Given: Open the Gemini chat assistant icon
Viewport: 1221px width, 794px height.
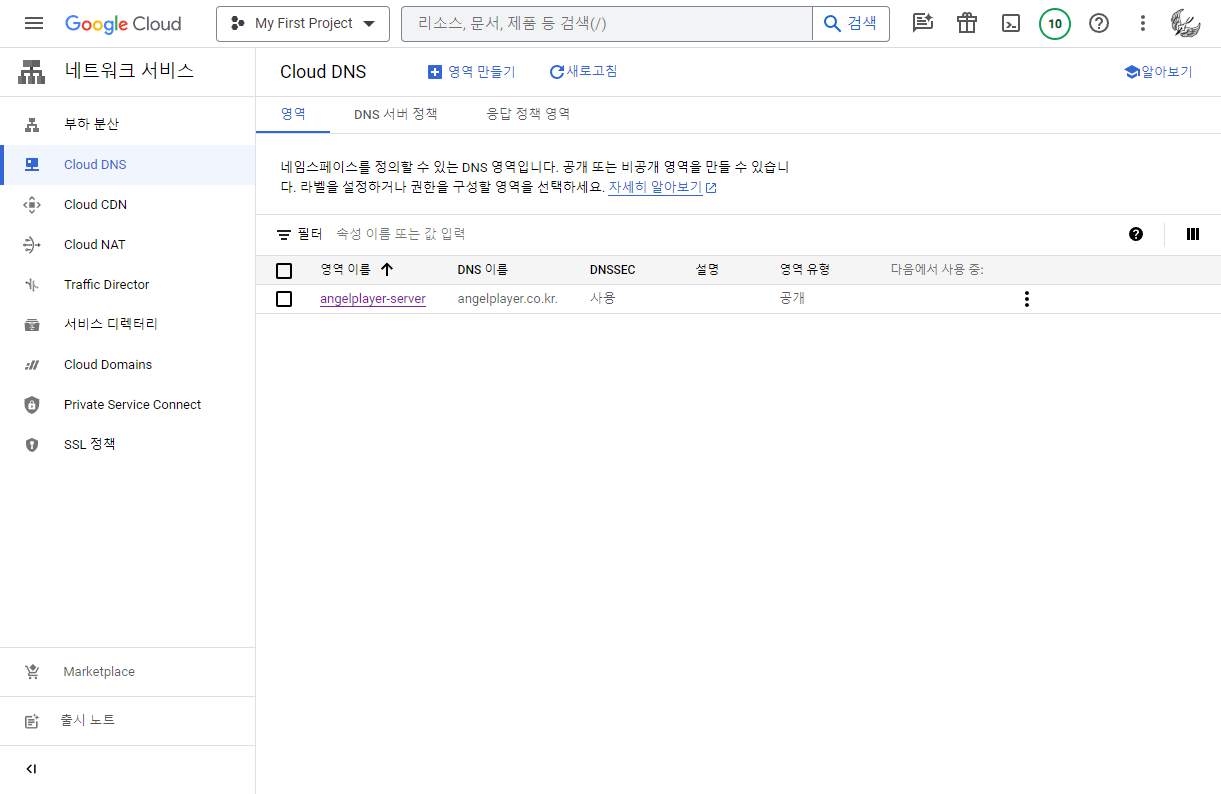Looking at the screenshot, I should point(923,23).
